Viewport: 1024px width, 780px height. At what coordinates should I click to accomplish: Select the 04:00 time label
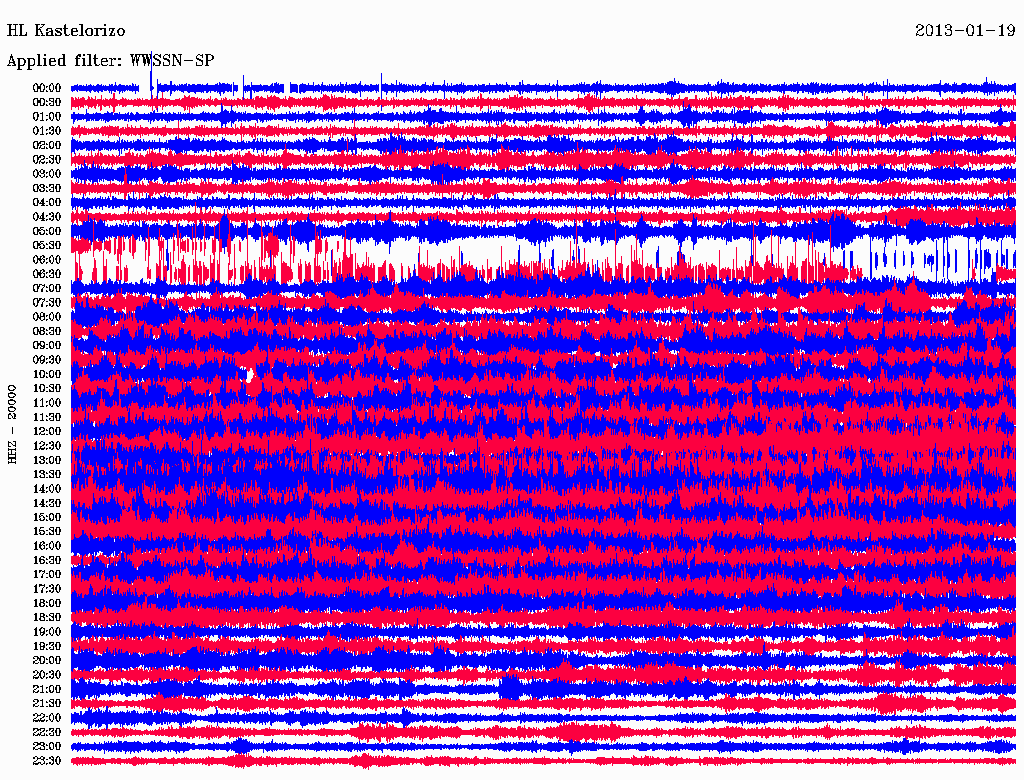[x=47, y=203]
